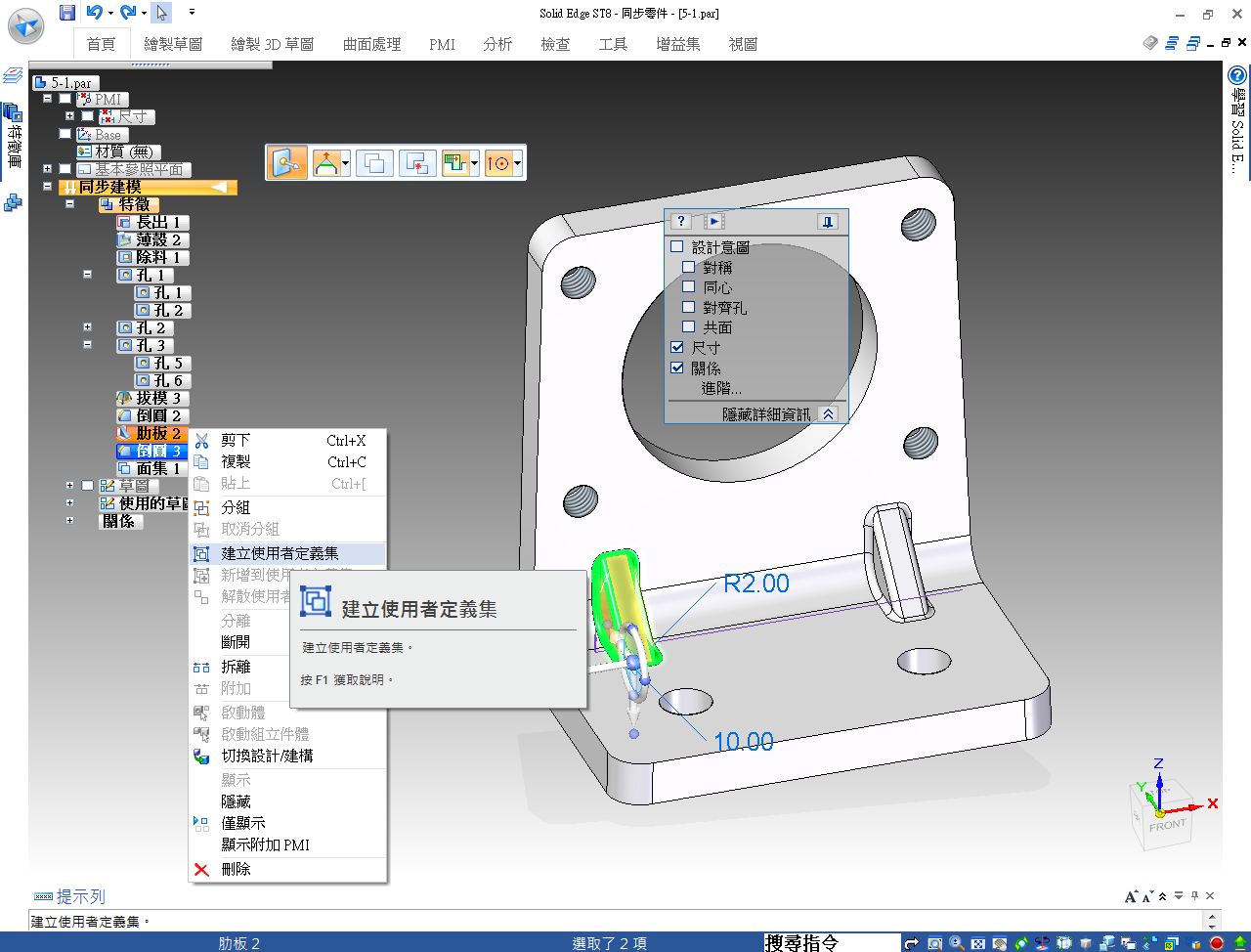Click the R2.00 dimension label

[x=756, y=584]
